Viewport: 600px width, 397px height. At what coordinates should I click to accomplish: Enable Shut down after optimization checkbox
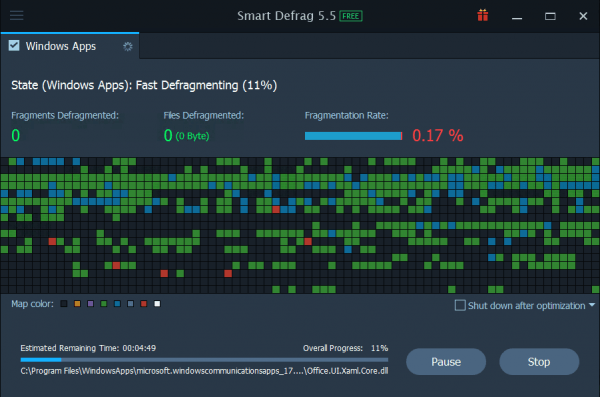pos(460,305)
